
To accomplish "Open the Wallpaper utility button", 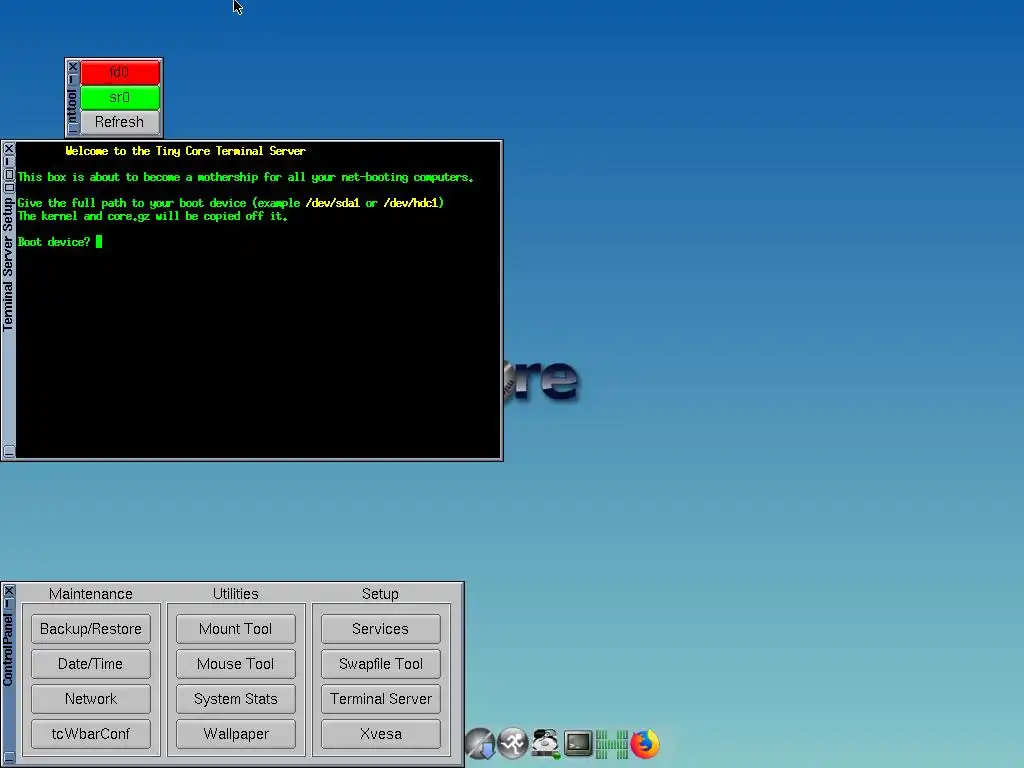I will [x=236, y=734].
